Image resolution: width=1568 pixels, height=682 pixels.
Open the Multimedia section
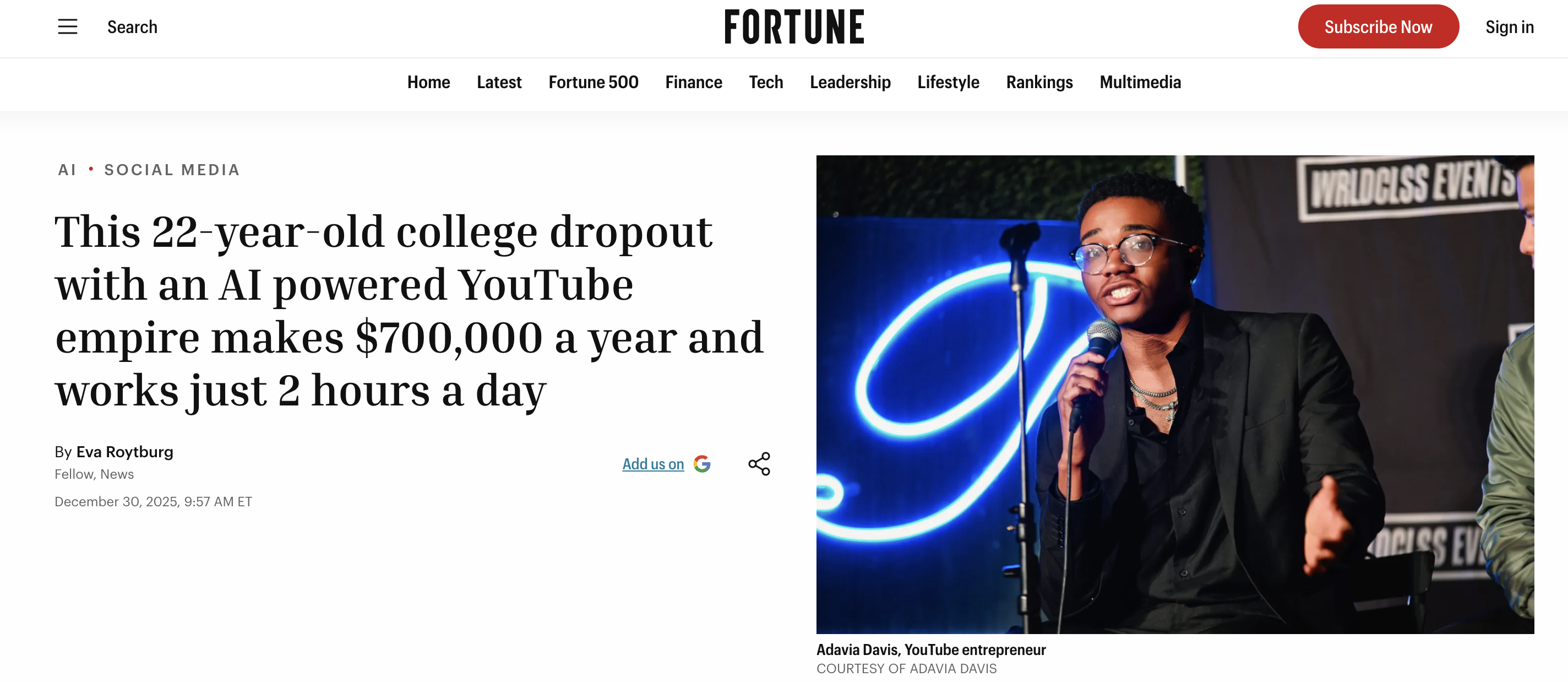[x=1140, y=82]
